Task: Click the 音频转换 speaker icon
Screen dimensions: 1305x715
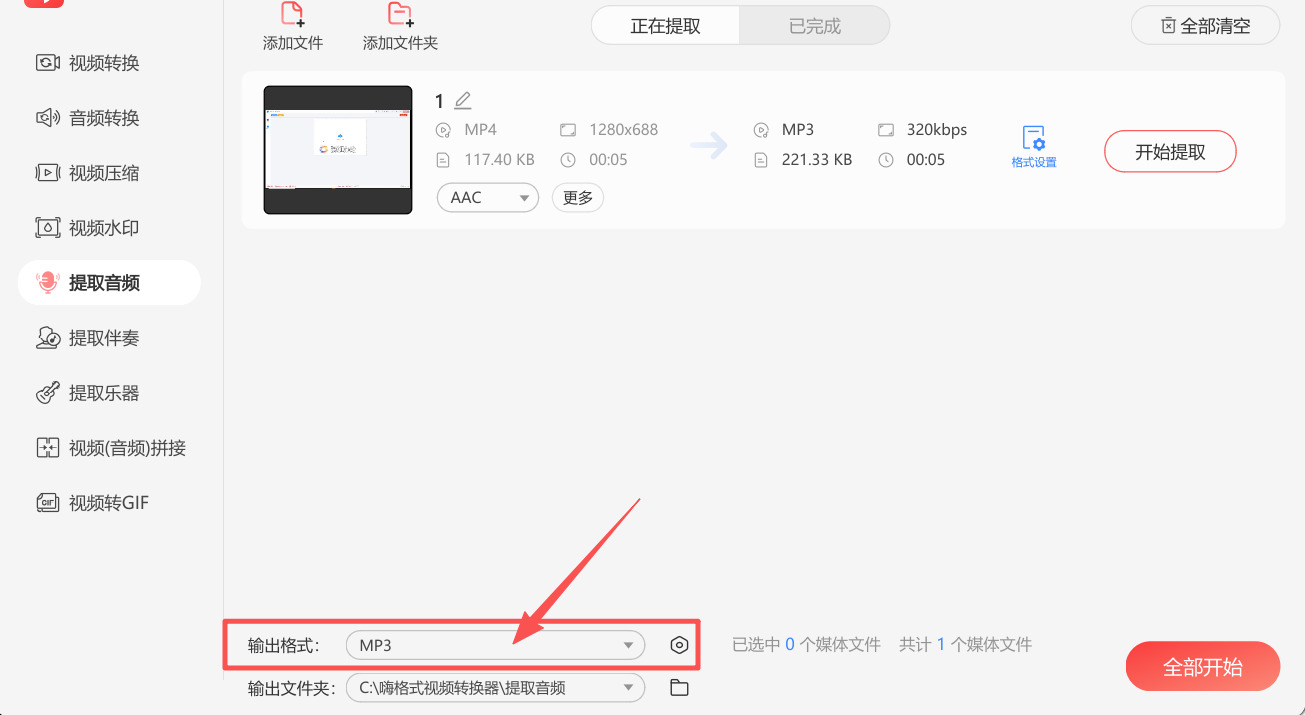Action: click(x=48, y=118)
